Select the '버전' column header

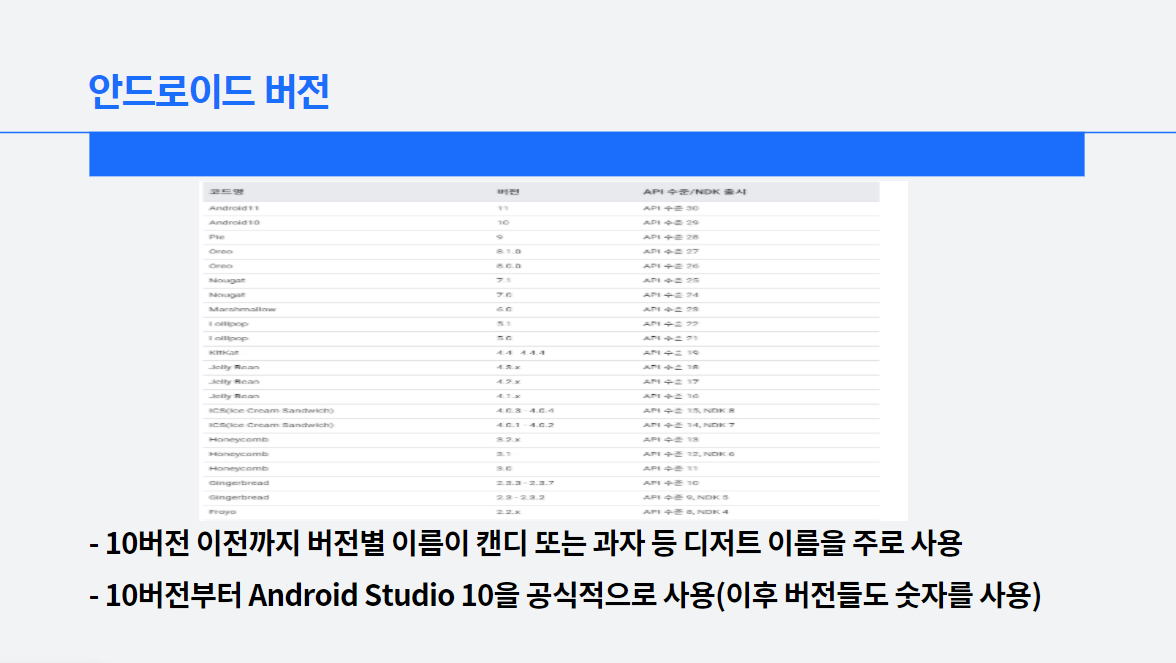click(507, 192)
